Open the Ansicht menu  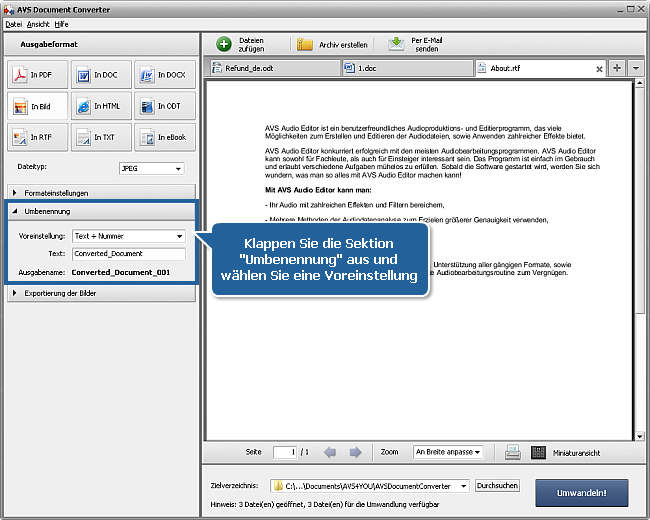(x=38, y=24)
